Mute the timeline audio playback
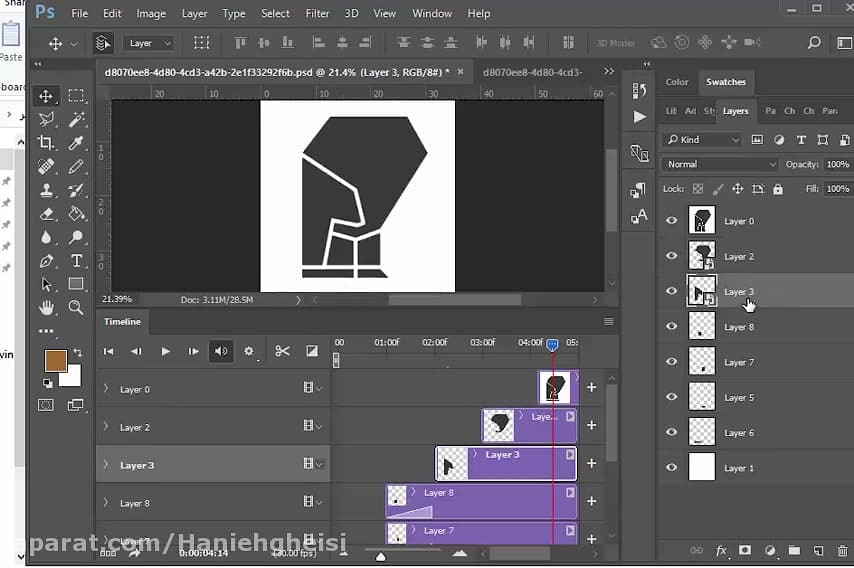 pos(221,351)
